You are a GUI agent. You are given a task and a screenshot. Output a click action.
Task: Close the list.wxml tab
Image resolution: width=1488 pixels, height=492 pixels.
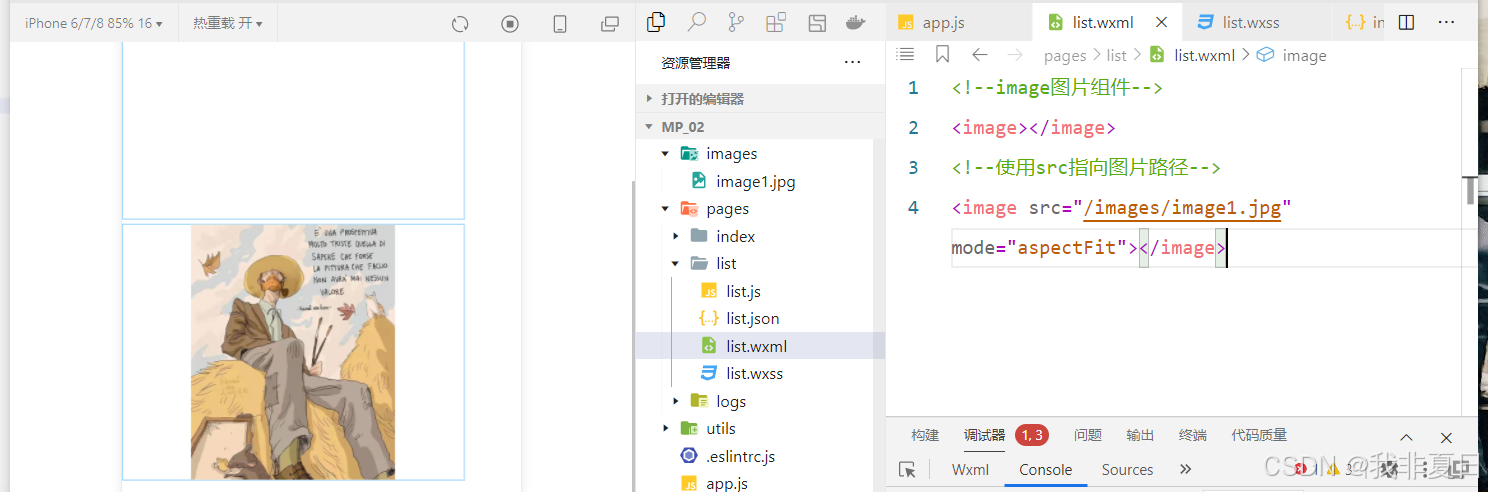point(1161,22)
